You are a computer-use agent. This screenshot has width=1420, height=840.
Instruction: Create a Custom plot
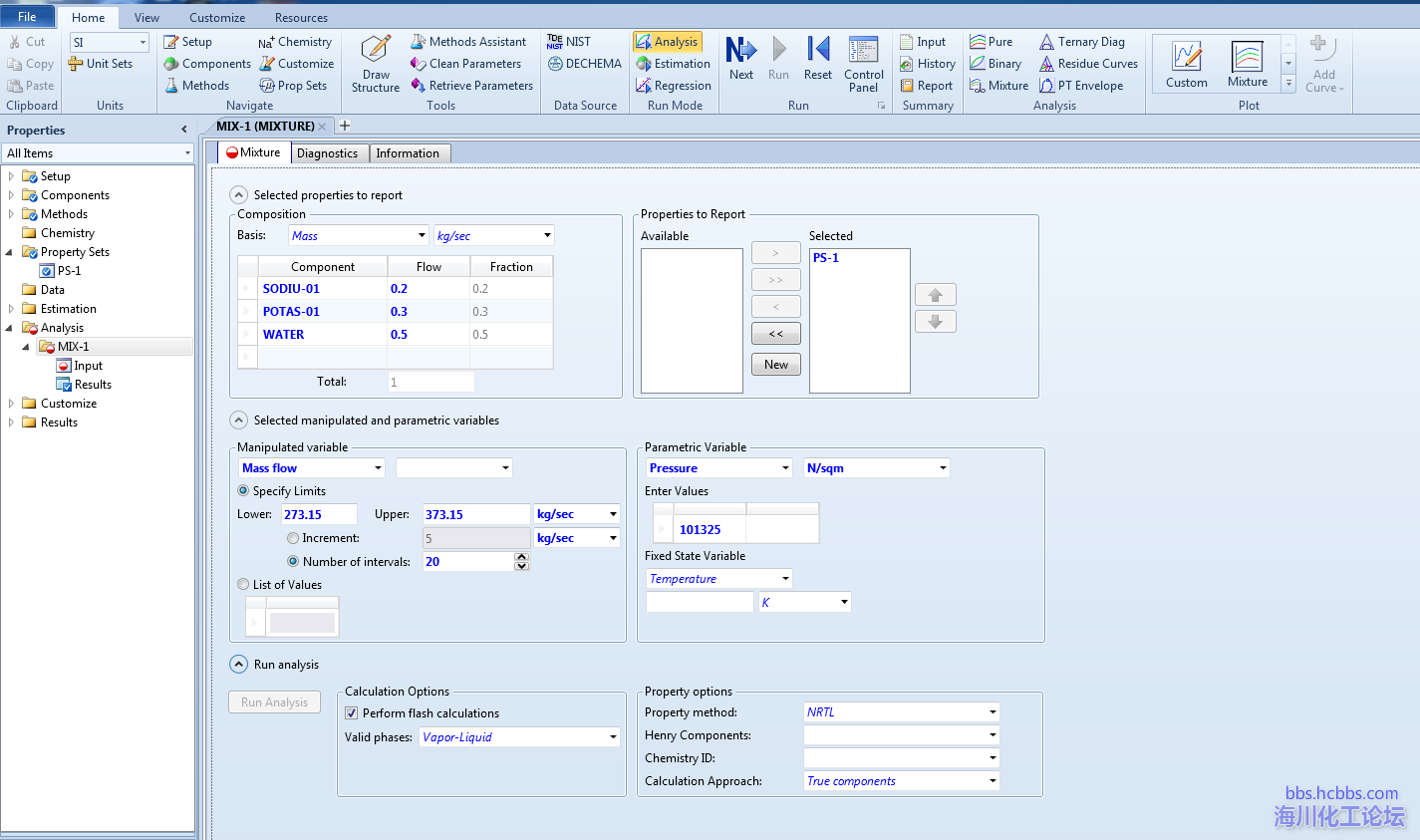[x=1187, y=64]
